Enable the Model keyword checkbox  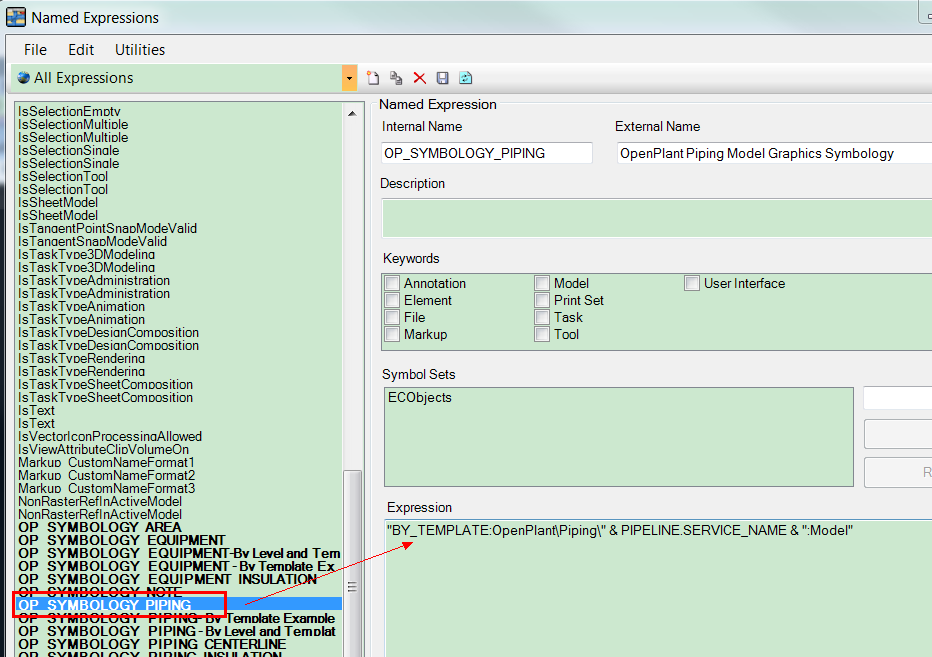[x=542, y=283]
